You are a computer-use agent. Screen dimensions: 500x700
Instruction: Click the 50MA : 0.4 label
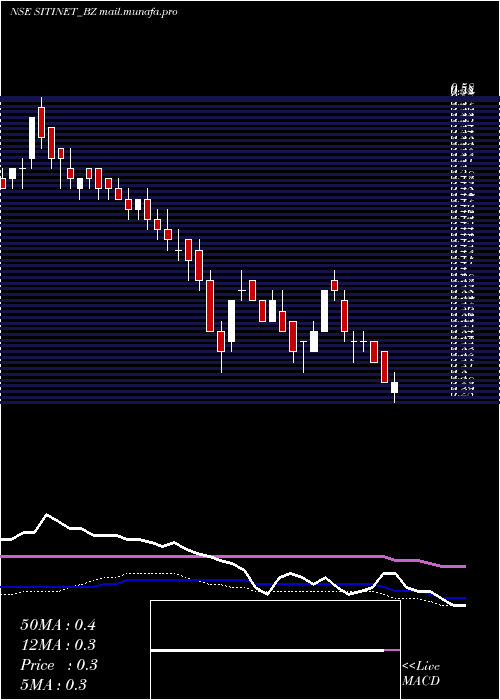(x=58, y=625)
